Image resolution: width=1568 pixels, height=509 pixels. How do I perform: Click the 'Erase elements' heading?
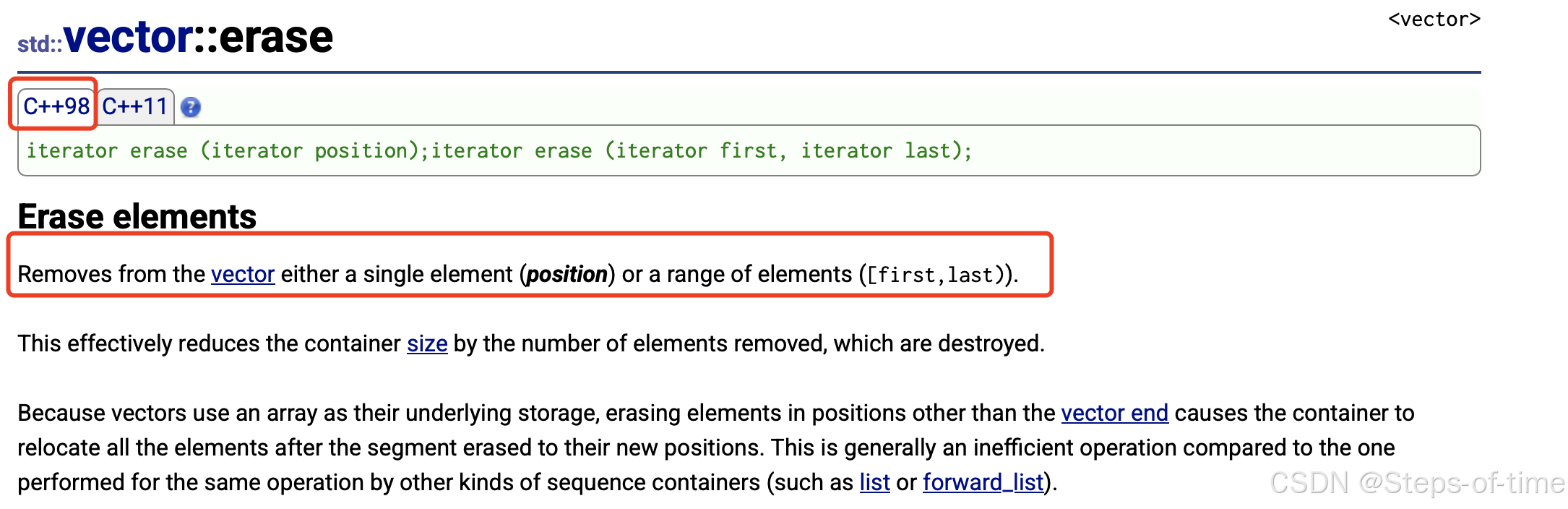point(137,216)
